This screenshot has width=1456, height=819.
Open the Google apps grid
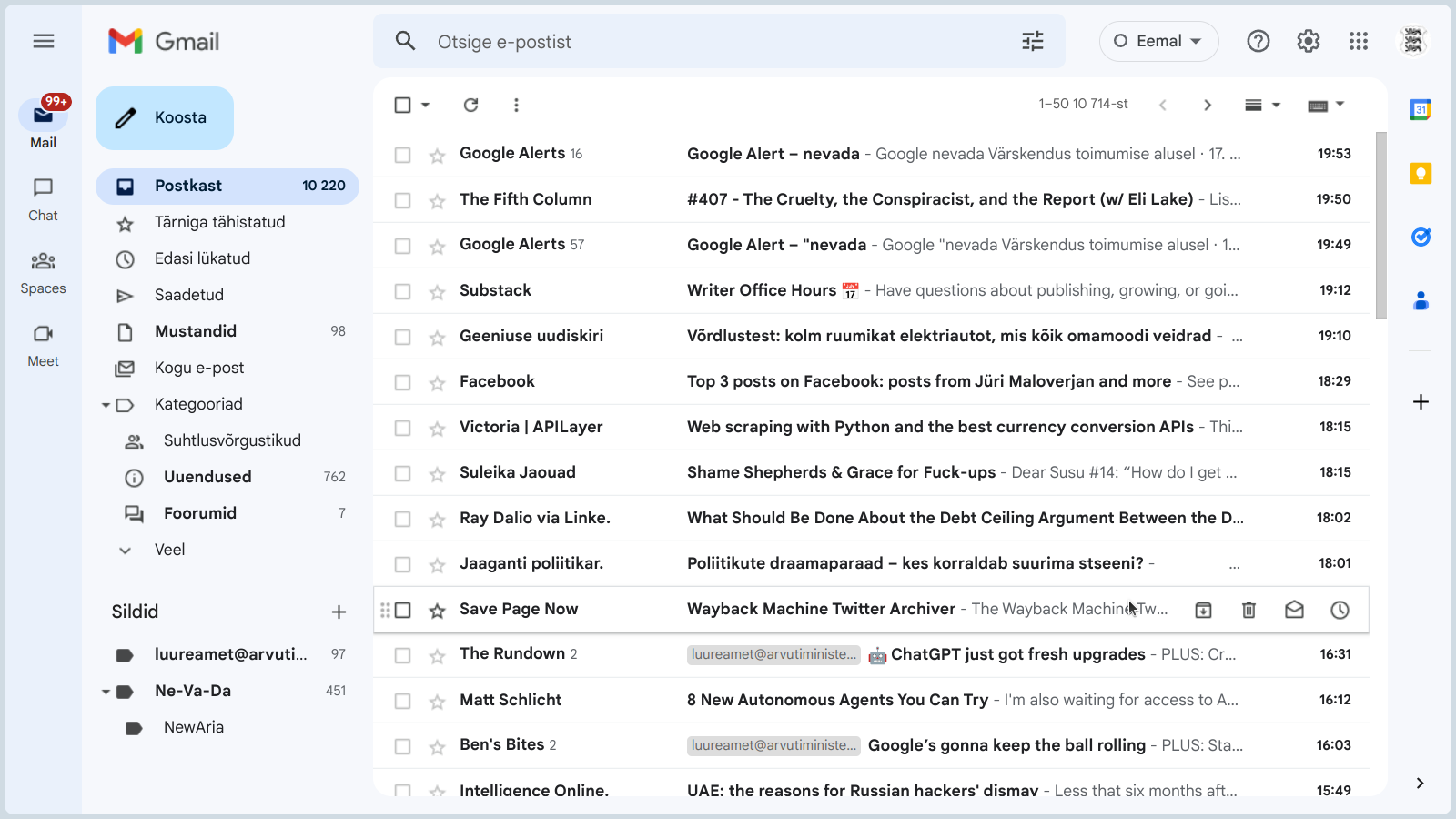tap(1359, 41)
